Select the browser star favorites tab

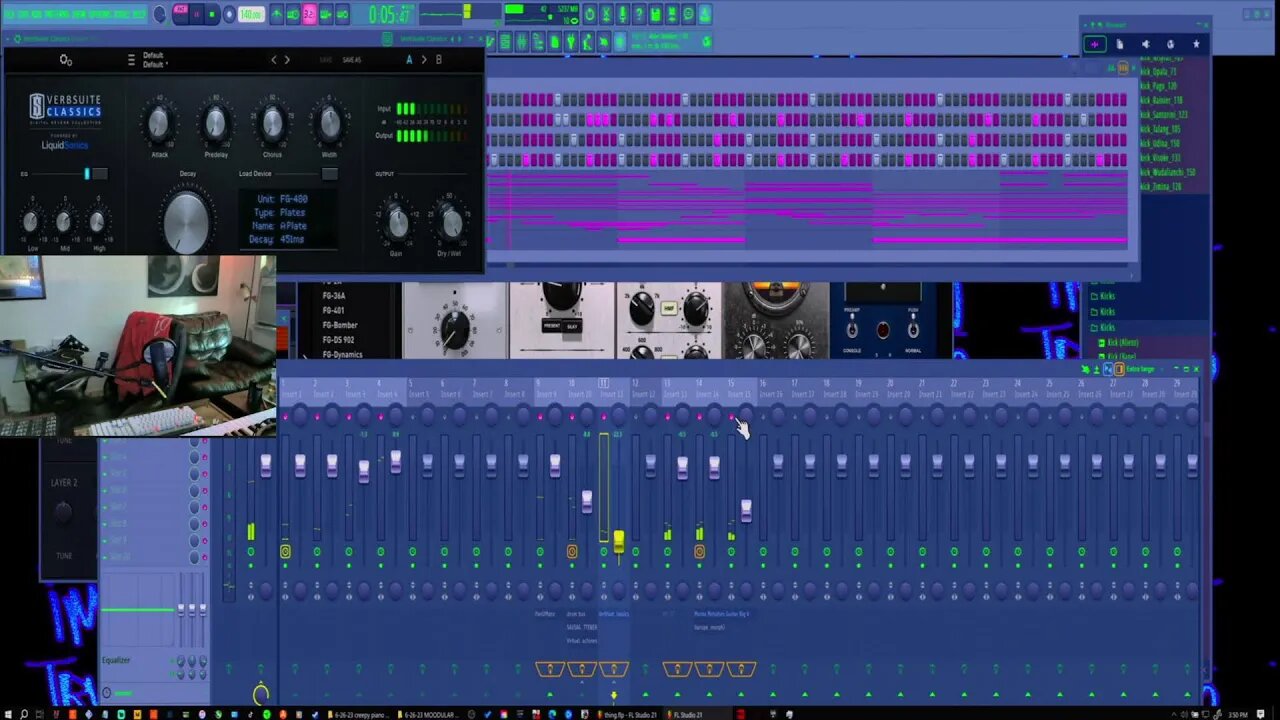point(1196,44)
